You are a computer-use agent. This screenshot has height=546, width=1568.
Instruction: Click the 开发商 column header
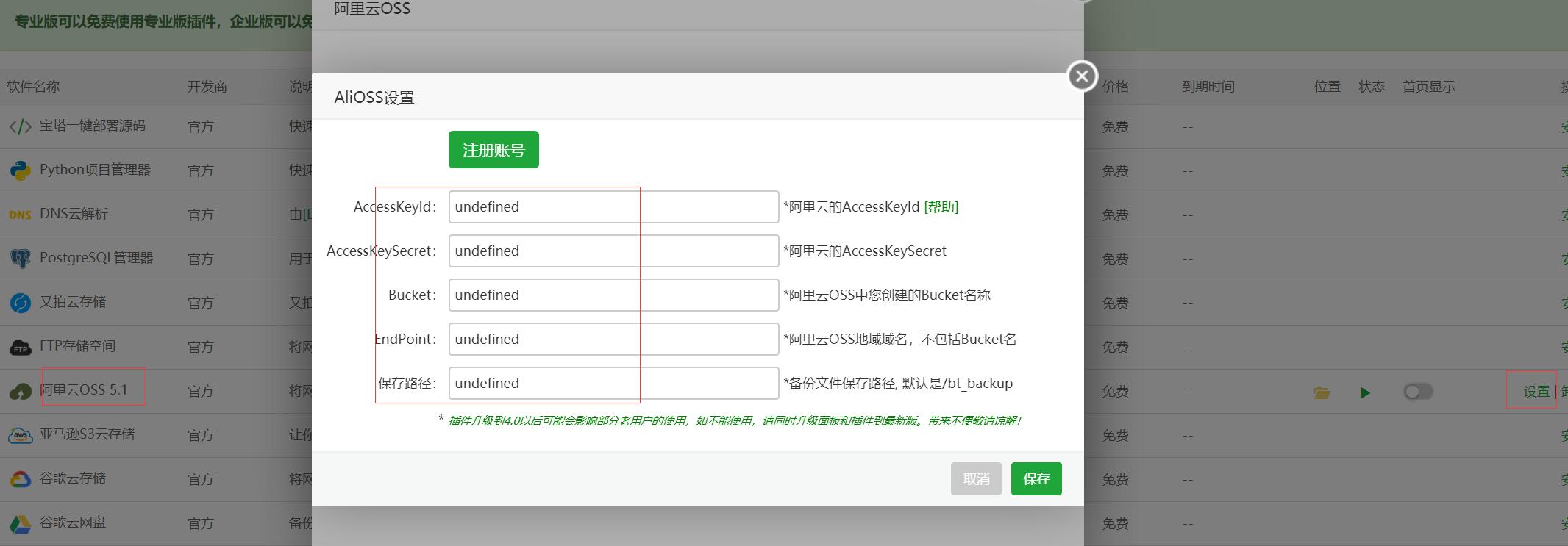pyautogui.click(x=207, y=87)
